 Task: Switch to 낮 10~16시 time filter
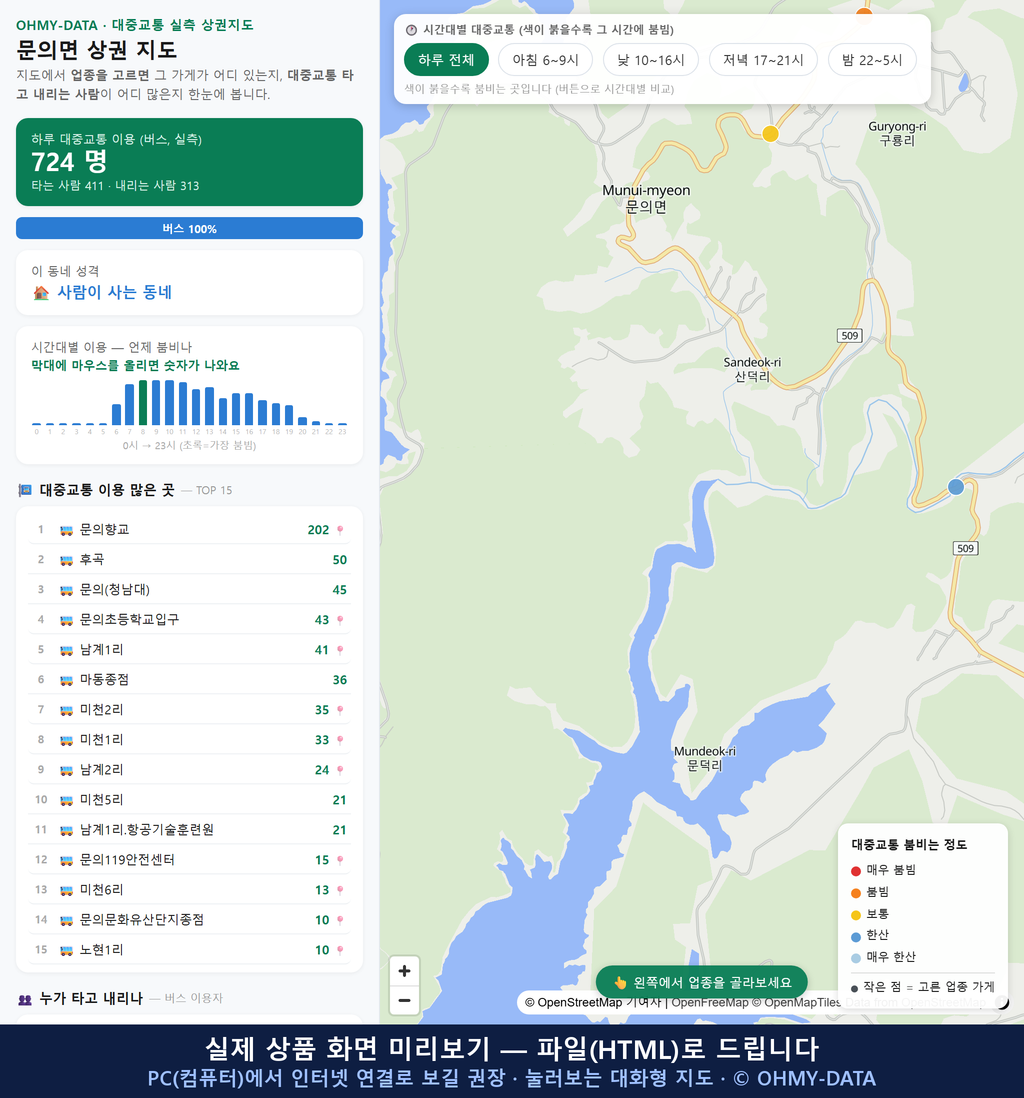click(651, 60)
